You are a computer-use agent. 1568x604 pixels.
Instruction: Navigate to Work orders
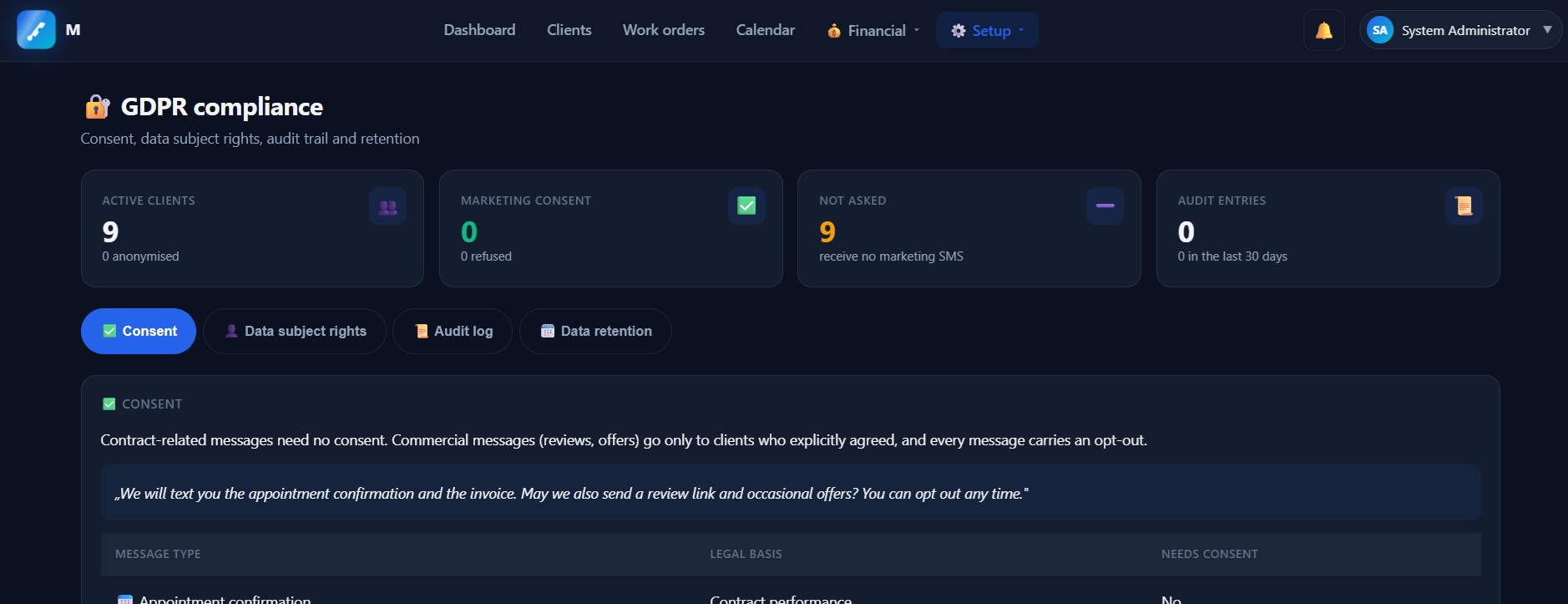[664, 30]
